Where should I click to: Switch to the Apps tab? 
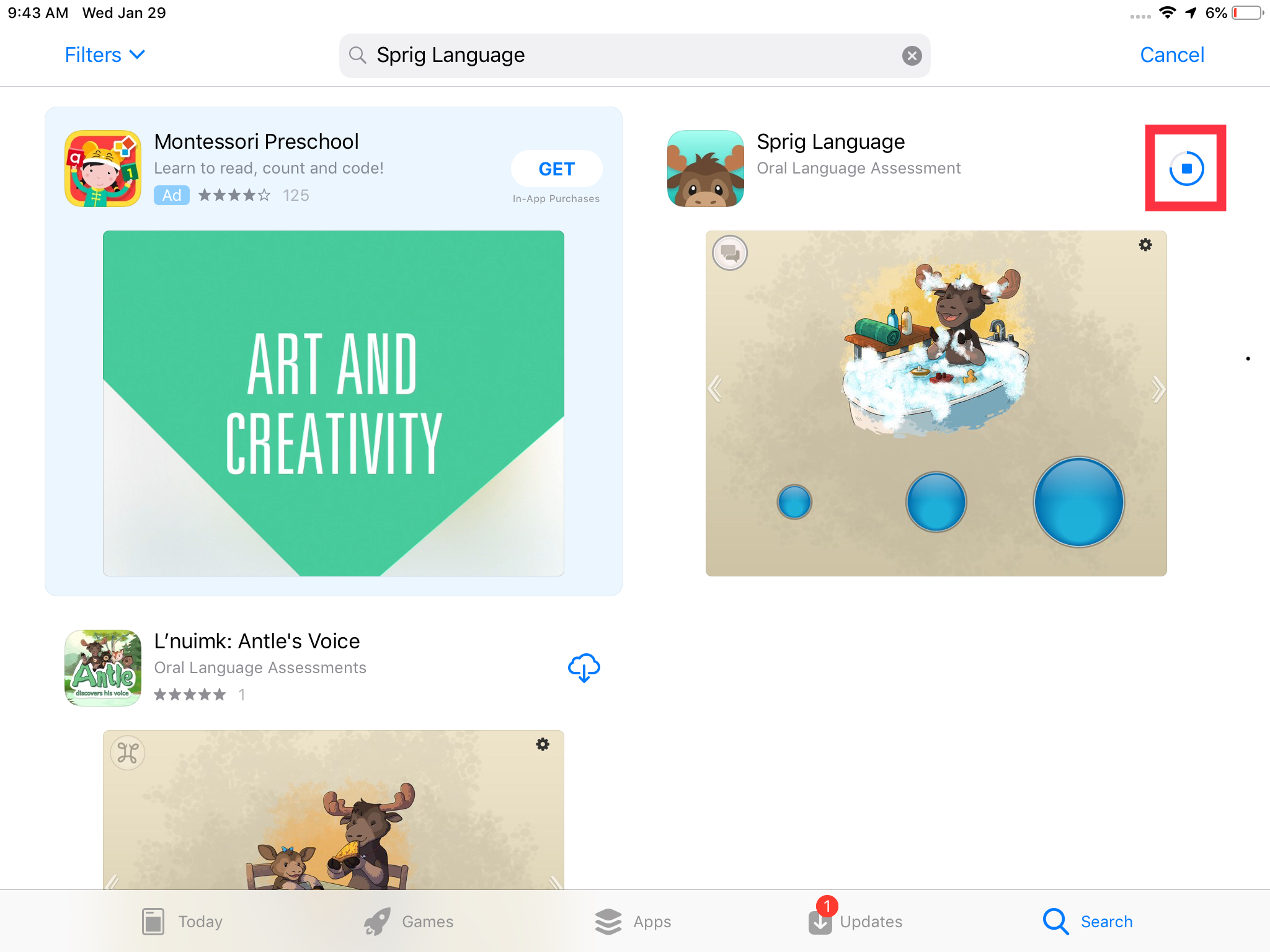coord(633,922)
